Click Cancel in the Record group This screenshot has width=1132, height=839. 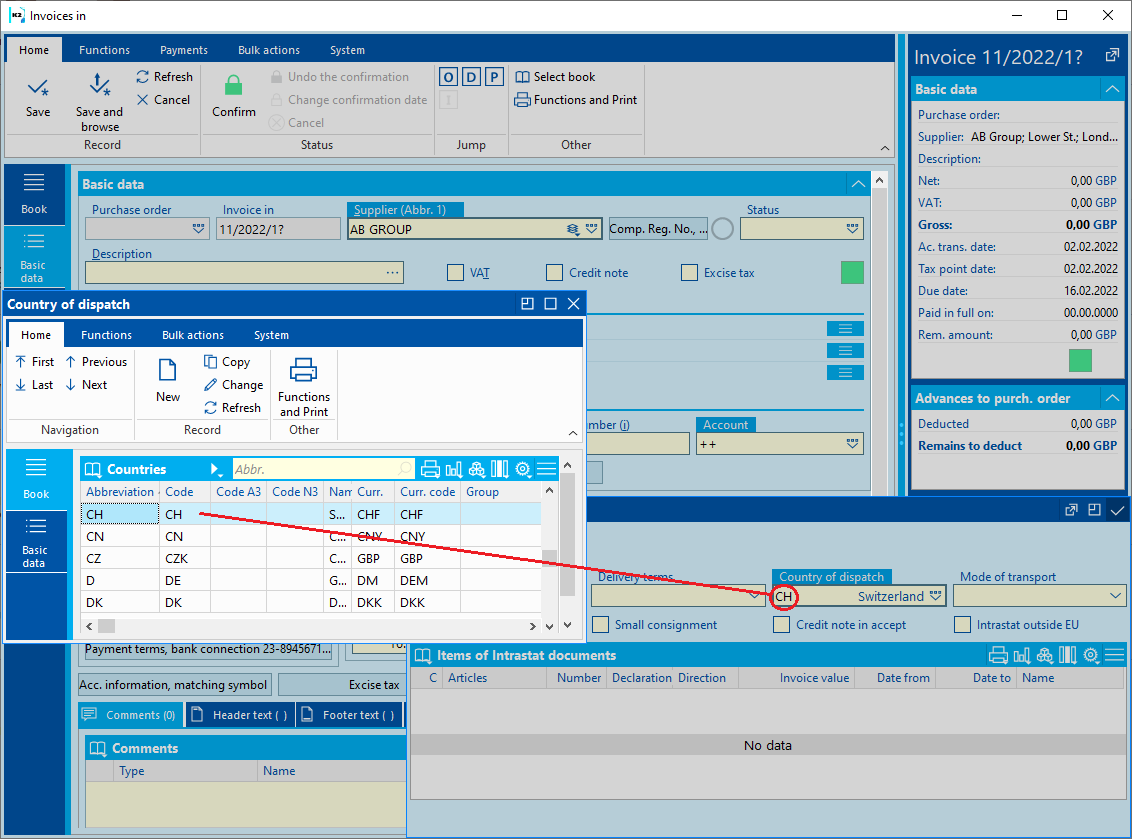point(163,100)
